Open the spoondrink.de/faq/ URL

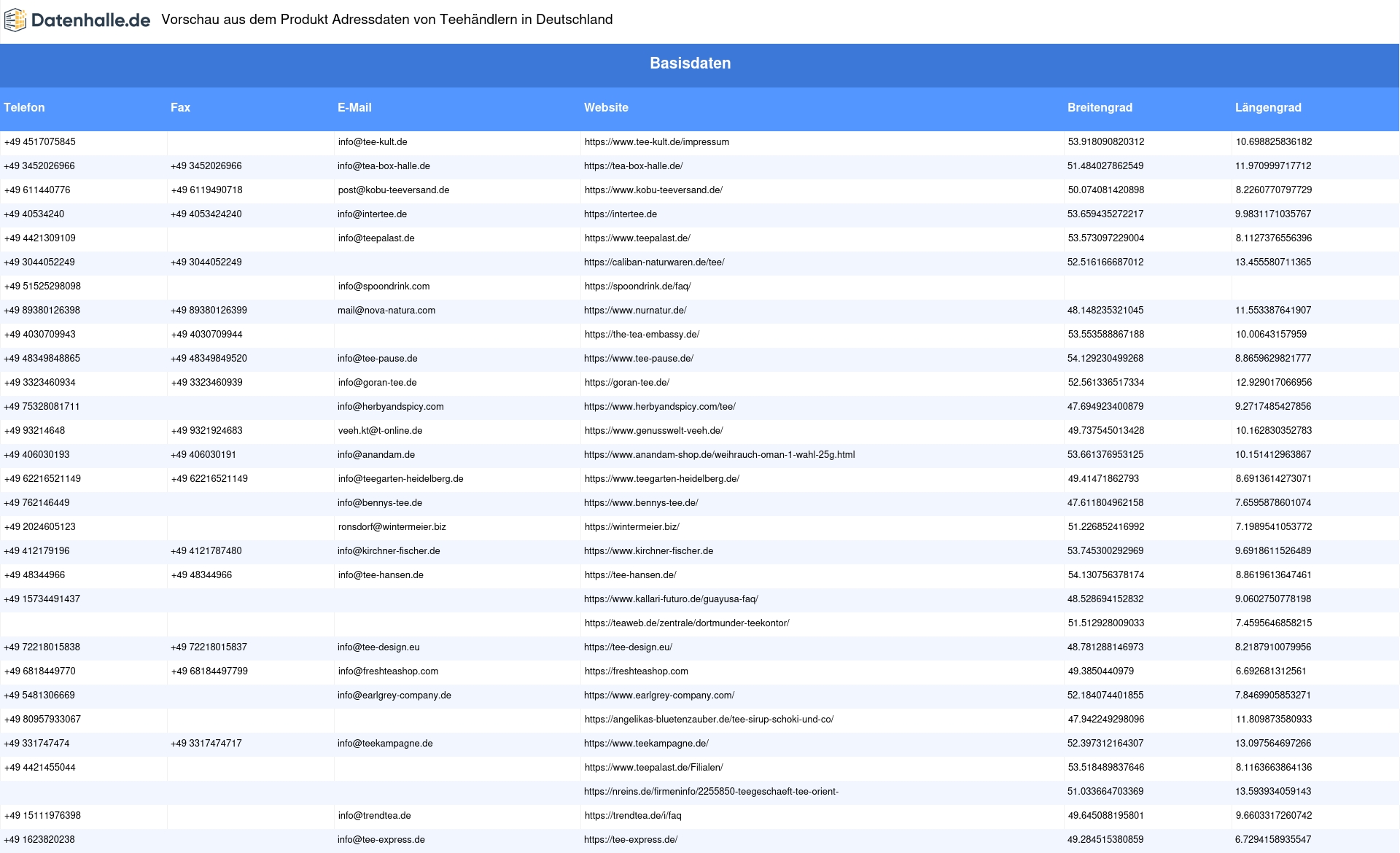coord(638,287)
